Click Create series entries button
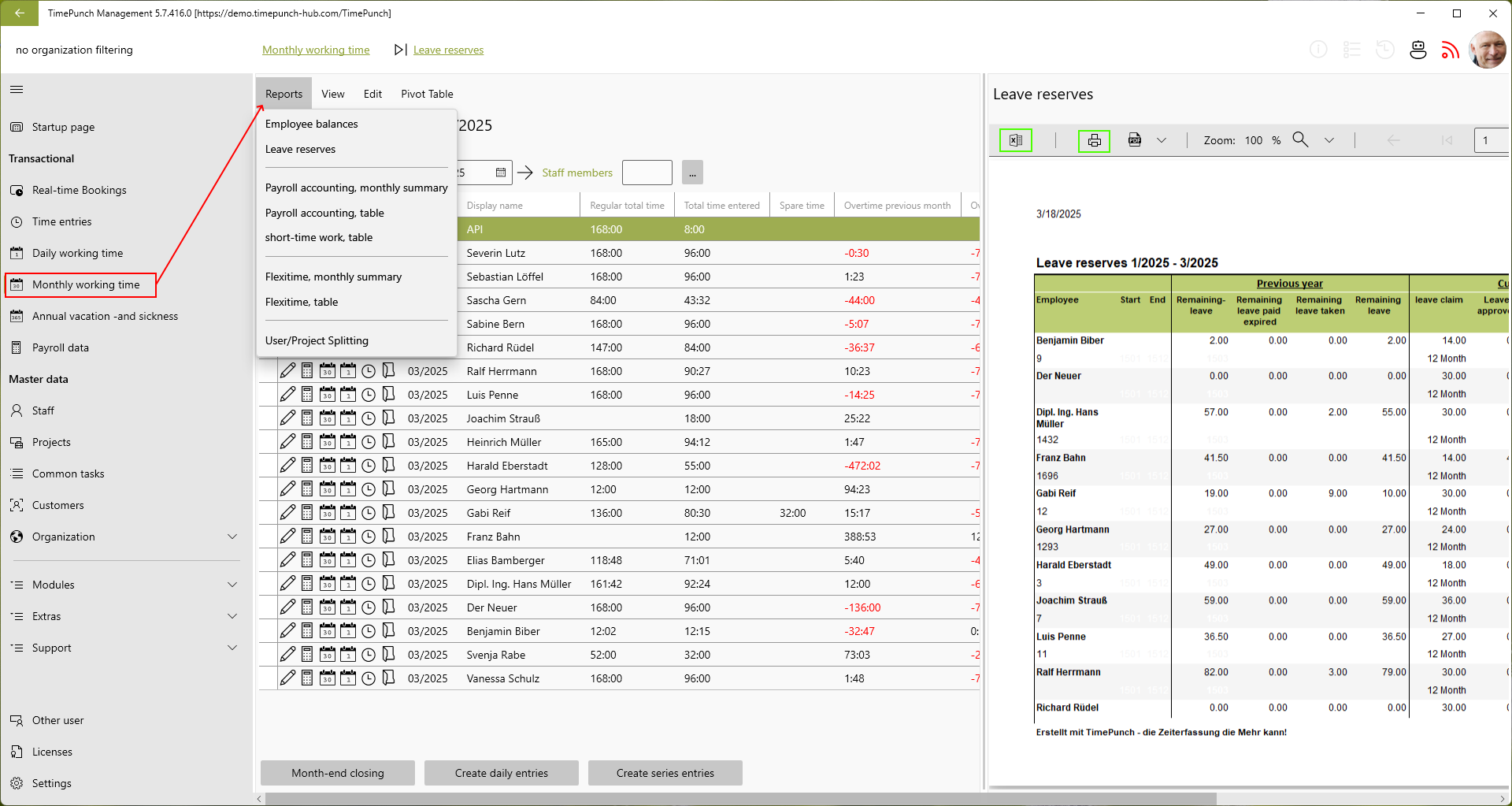1512x806 pixels. pyautogui.click(x=665, y=773)
